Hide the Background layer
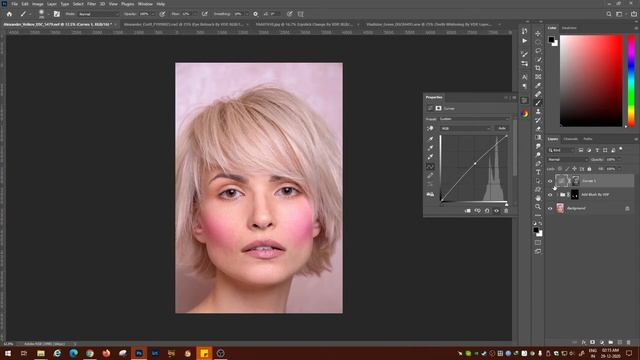This screenshot has height=360, width=640. pos(550,209)
